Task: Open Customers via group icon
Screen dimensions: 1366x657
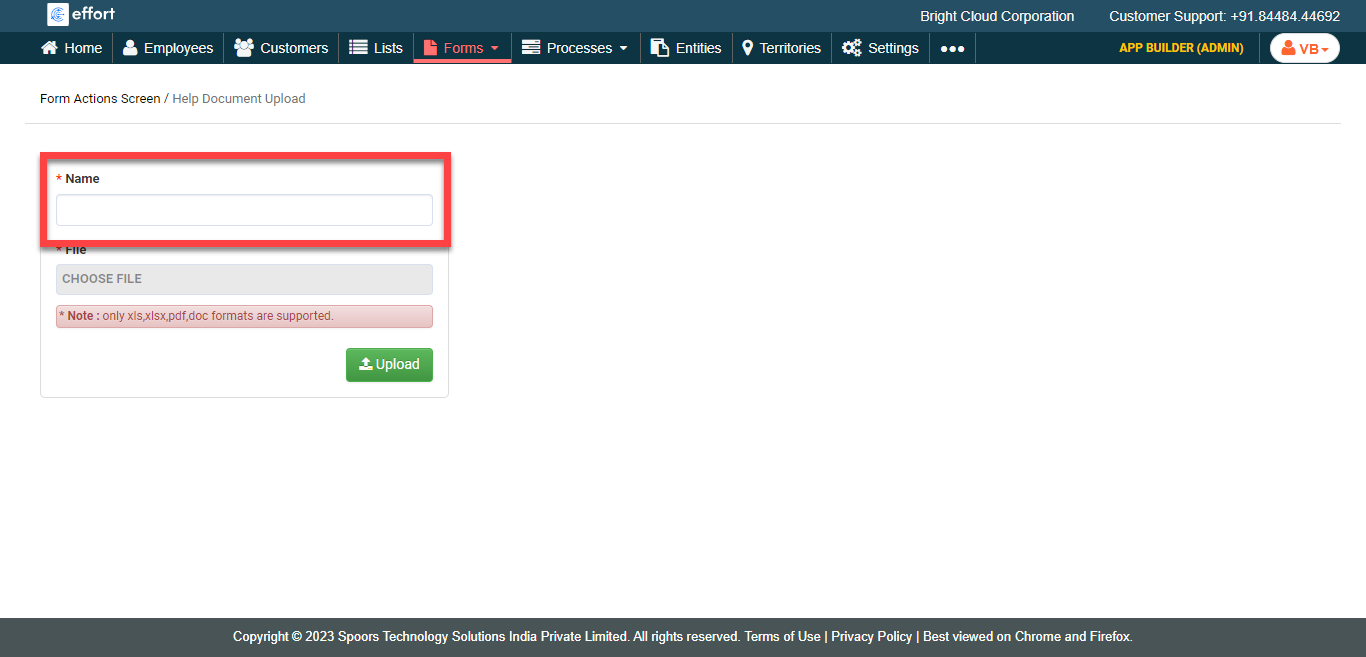Action: pyautogui.click(x=243, y=48)
